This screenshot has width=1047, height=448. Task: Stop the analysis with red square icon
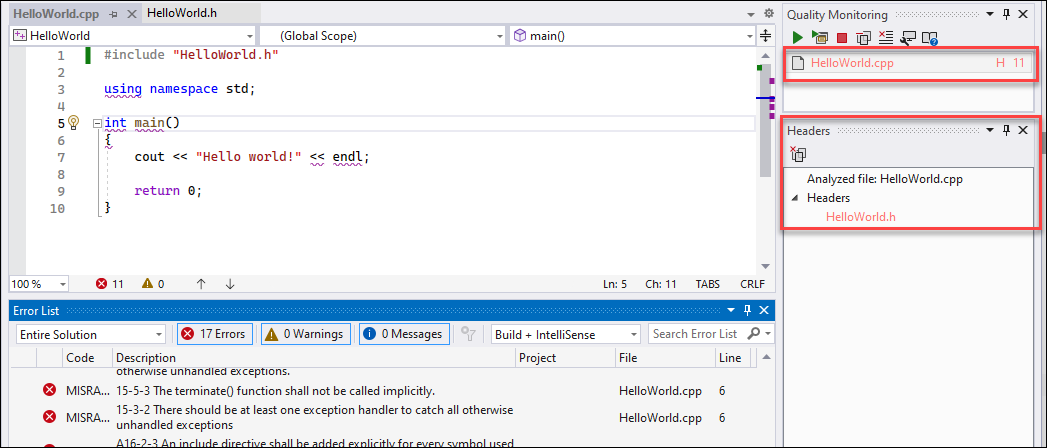842,39
